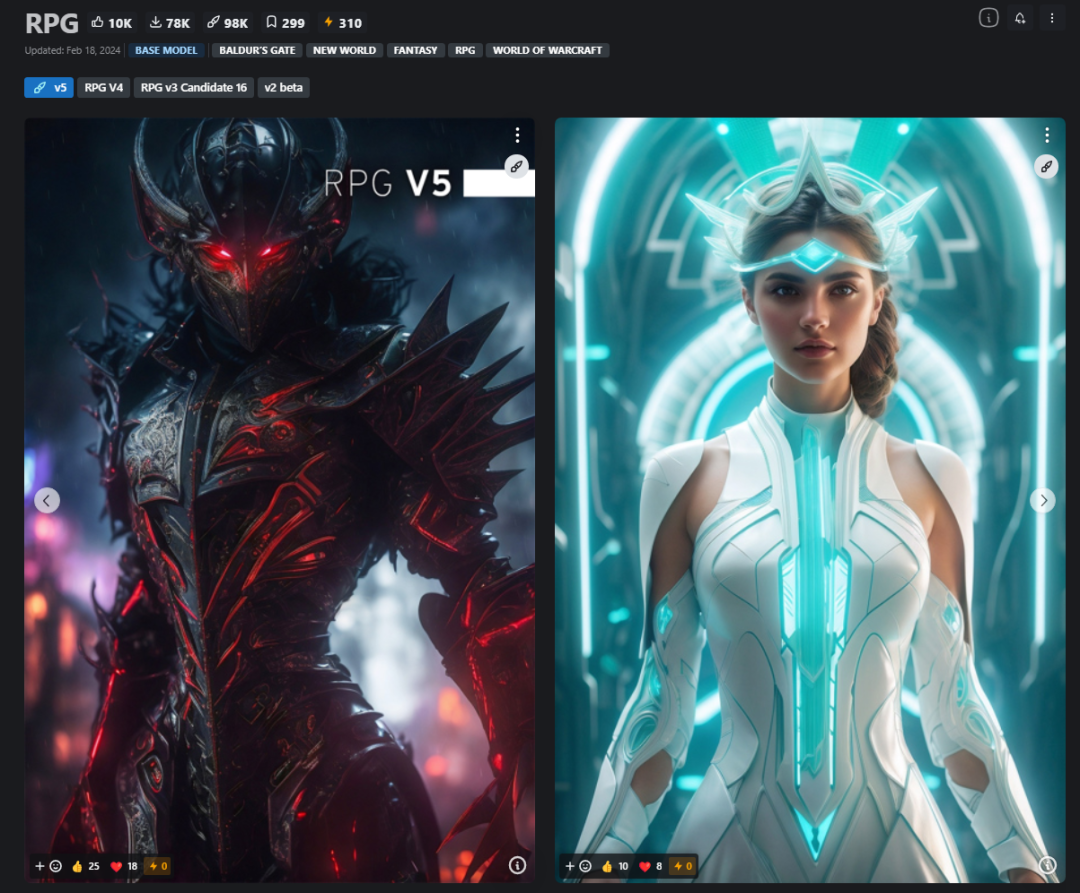Open the teal futuristic woman image
The image size is (1080, 893).
[810, 500]
